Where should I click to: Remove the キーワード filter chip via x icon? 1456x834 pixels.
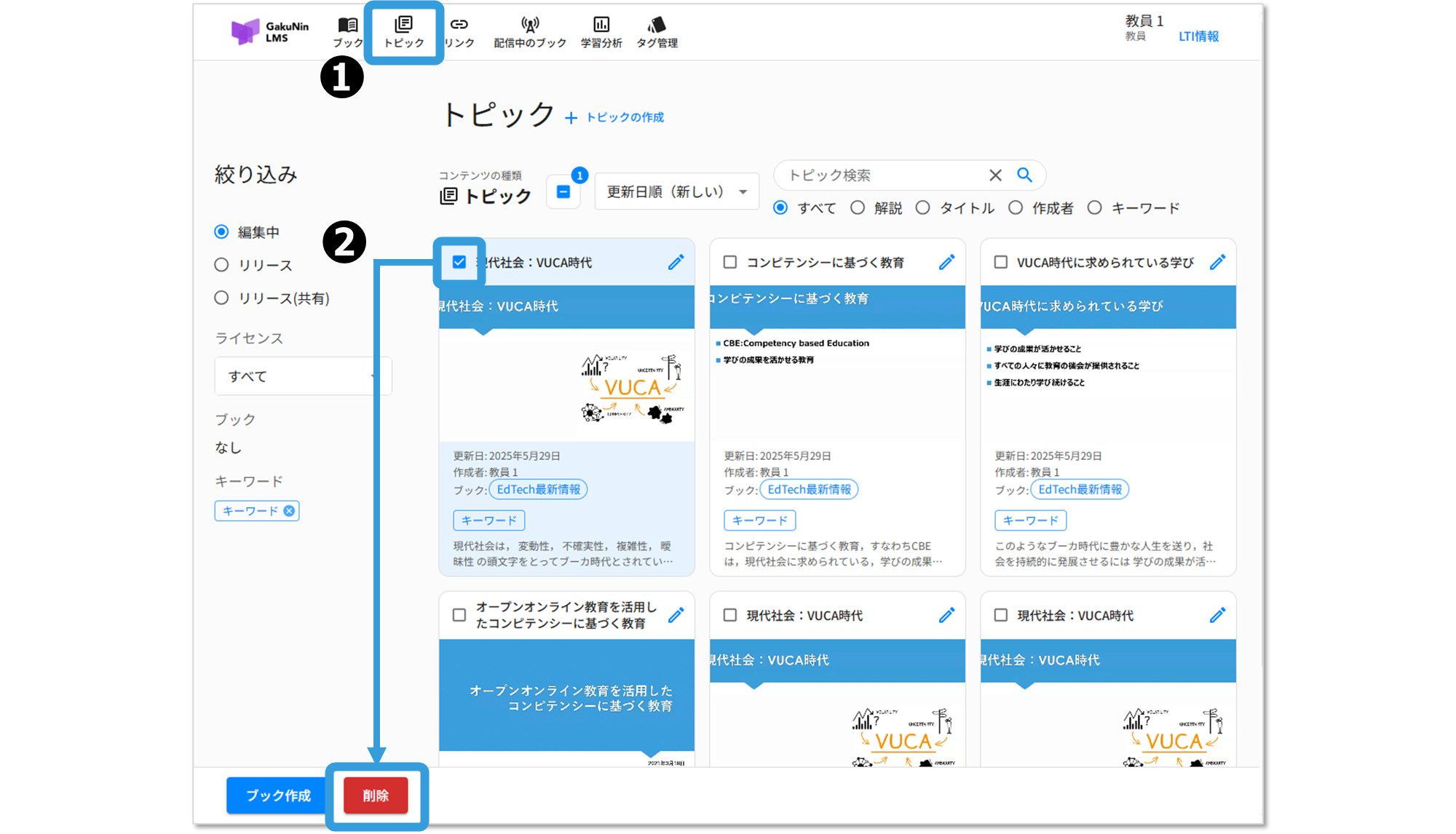(x=289, y=511)
